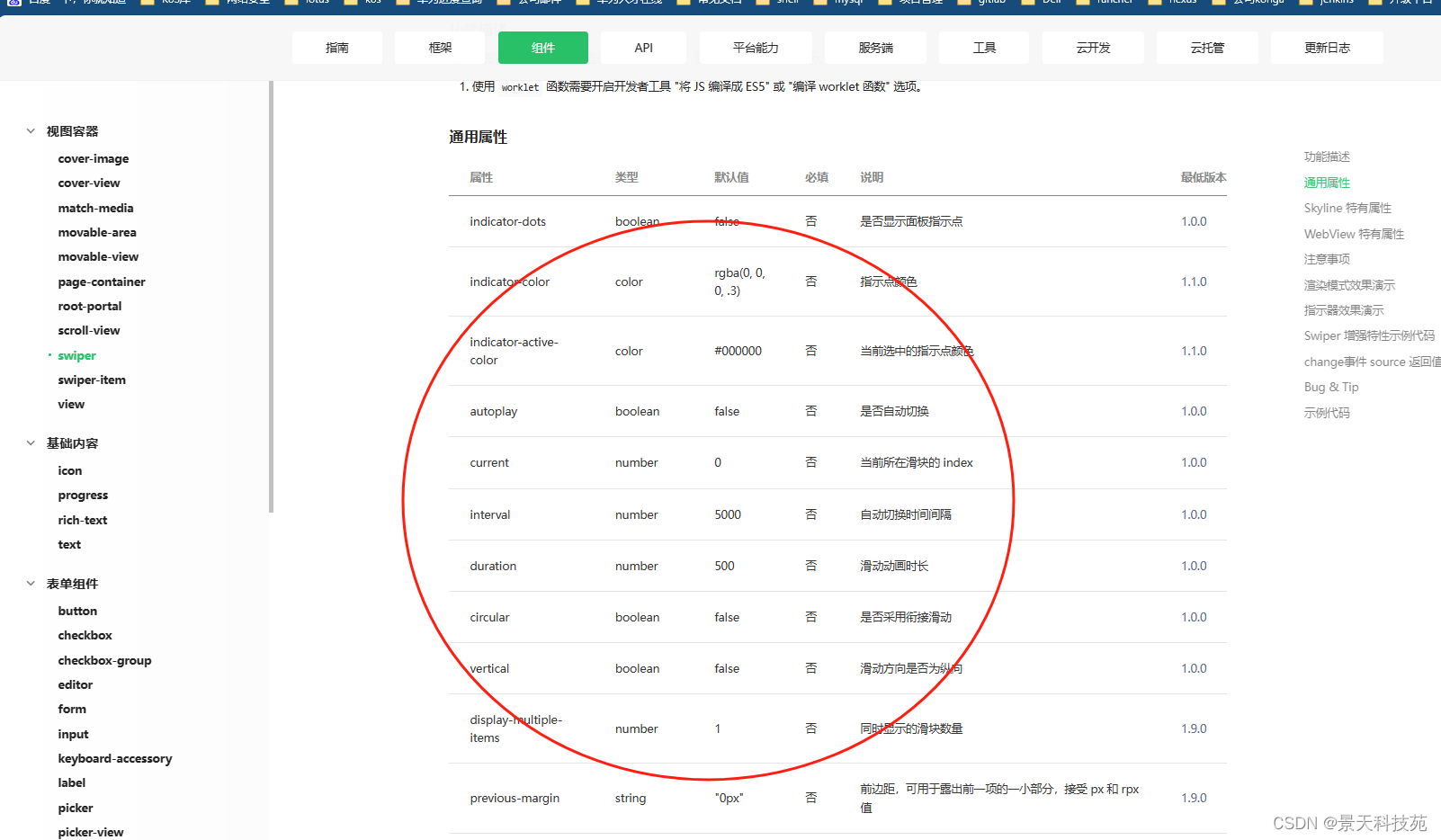Jump to 渲染模式效果演示 section
The width and height of the screenshot is (1441, 840).
point(1349,285)
